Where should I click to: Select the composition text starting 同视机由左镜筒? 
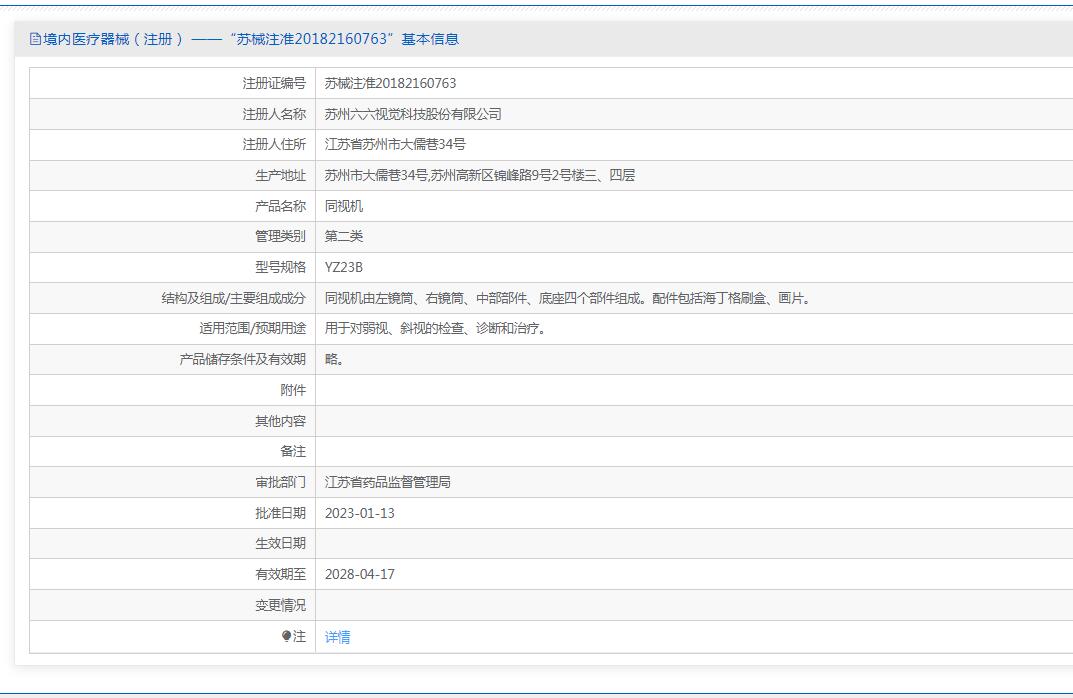point(567,298)
